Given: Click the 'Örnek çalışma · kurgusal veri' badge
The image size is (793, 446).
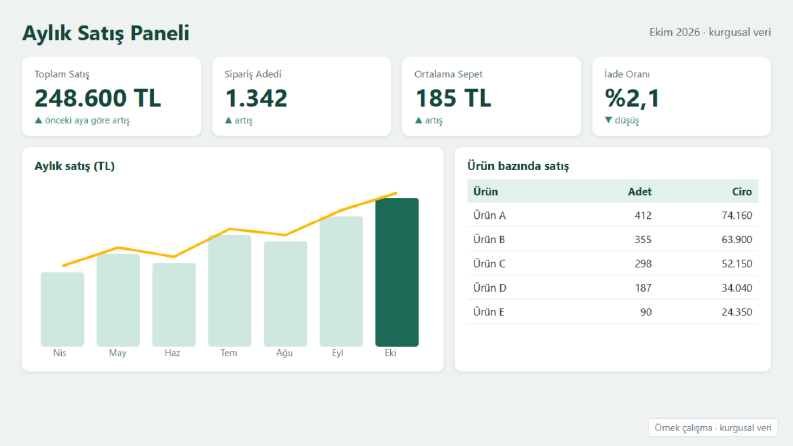Looking at the screenshot, I should click(713, 428).
